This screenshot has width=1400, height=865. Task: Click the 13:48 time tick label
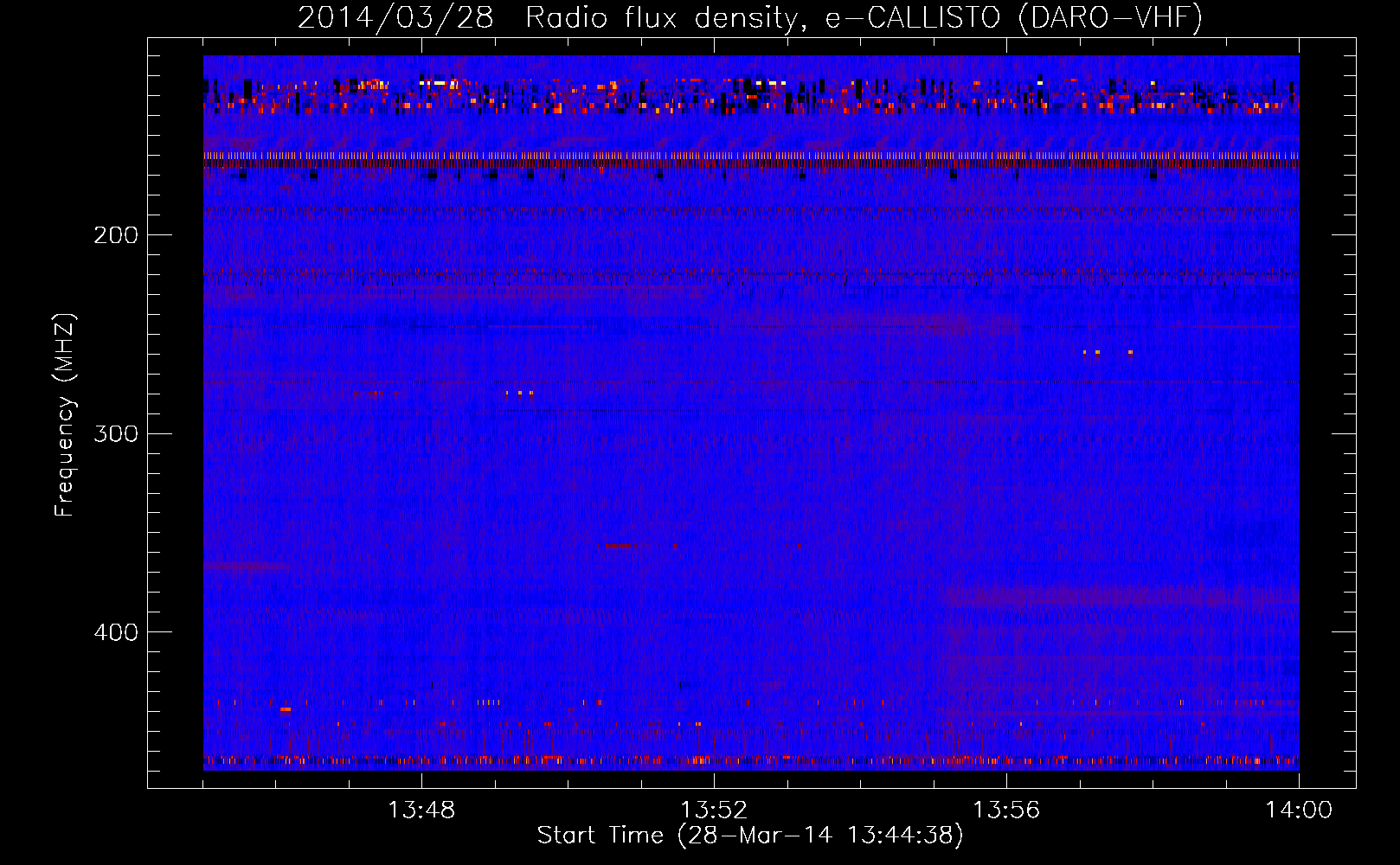[x=421, y=811]
